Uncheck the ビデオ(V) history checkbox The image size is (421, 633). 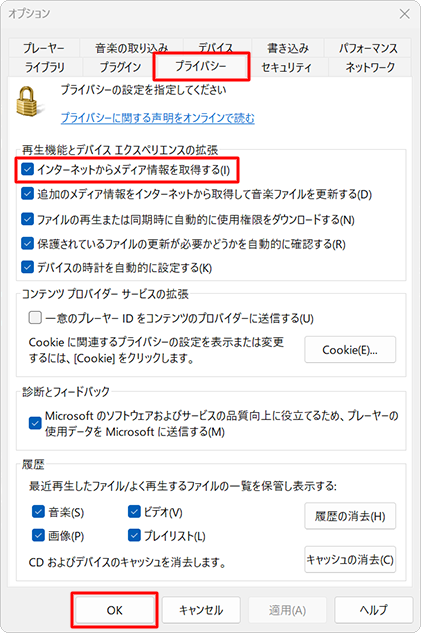pos(134,512)
